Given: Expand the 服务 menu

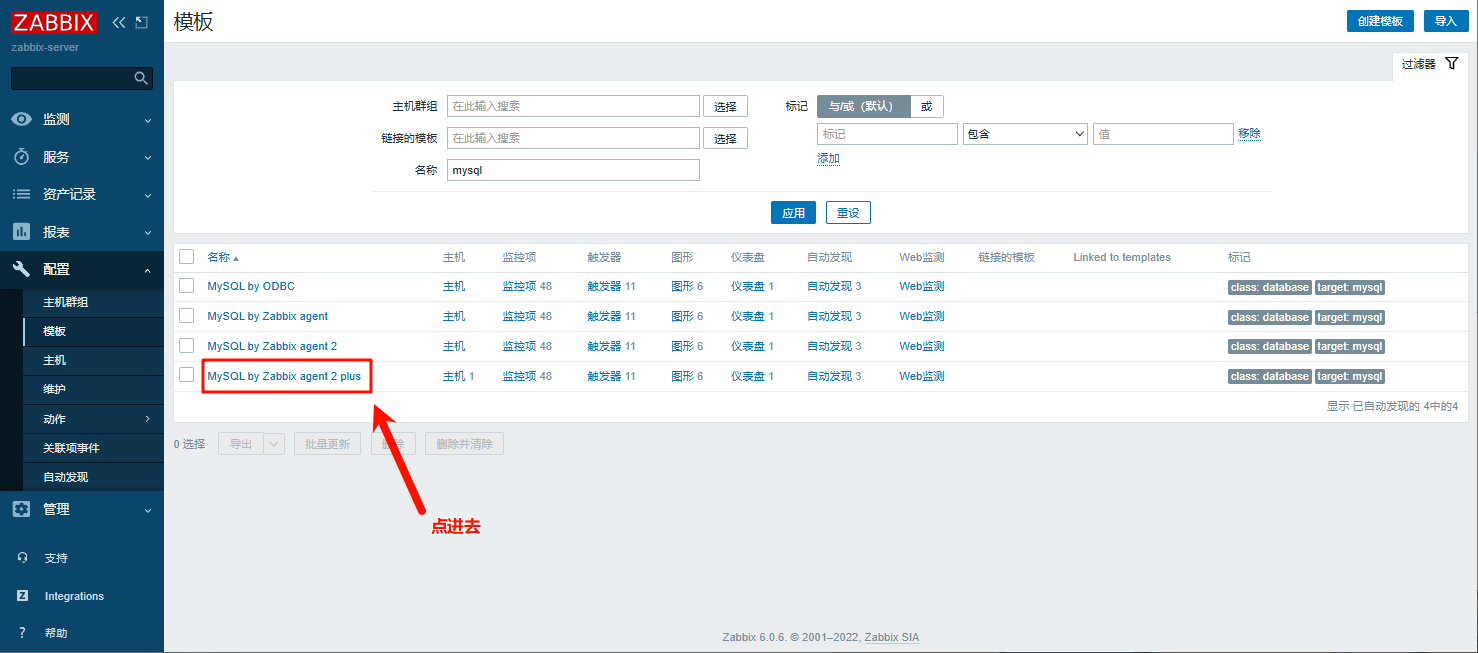Looking at the screenshot, I should pyautogui.click(x=148, y=158).
